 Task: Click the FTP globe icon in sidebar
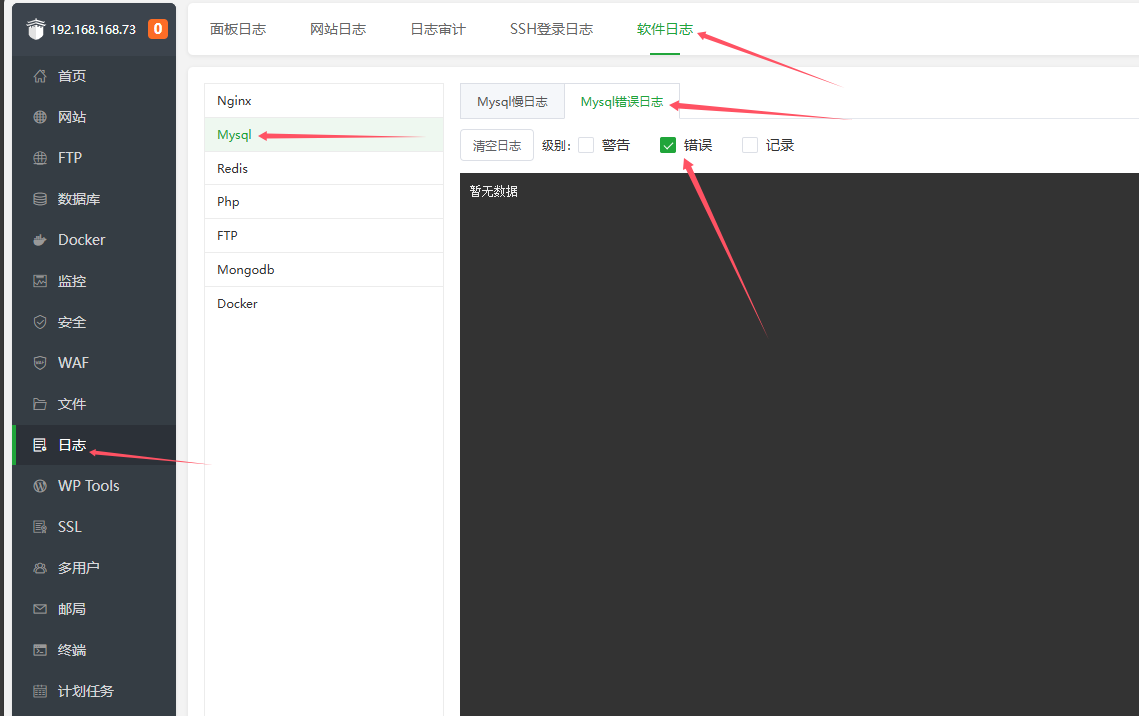pos(40,158)
